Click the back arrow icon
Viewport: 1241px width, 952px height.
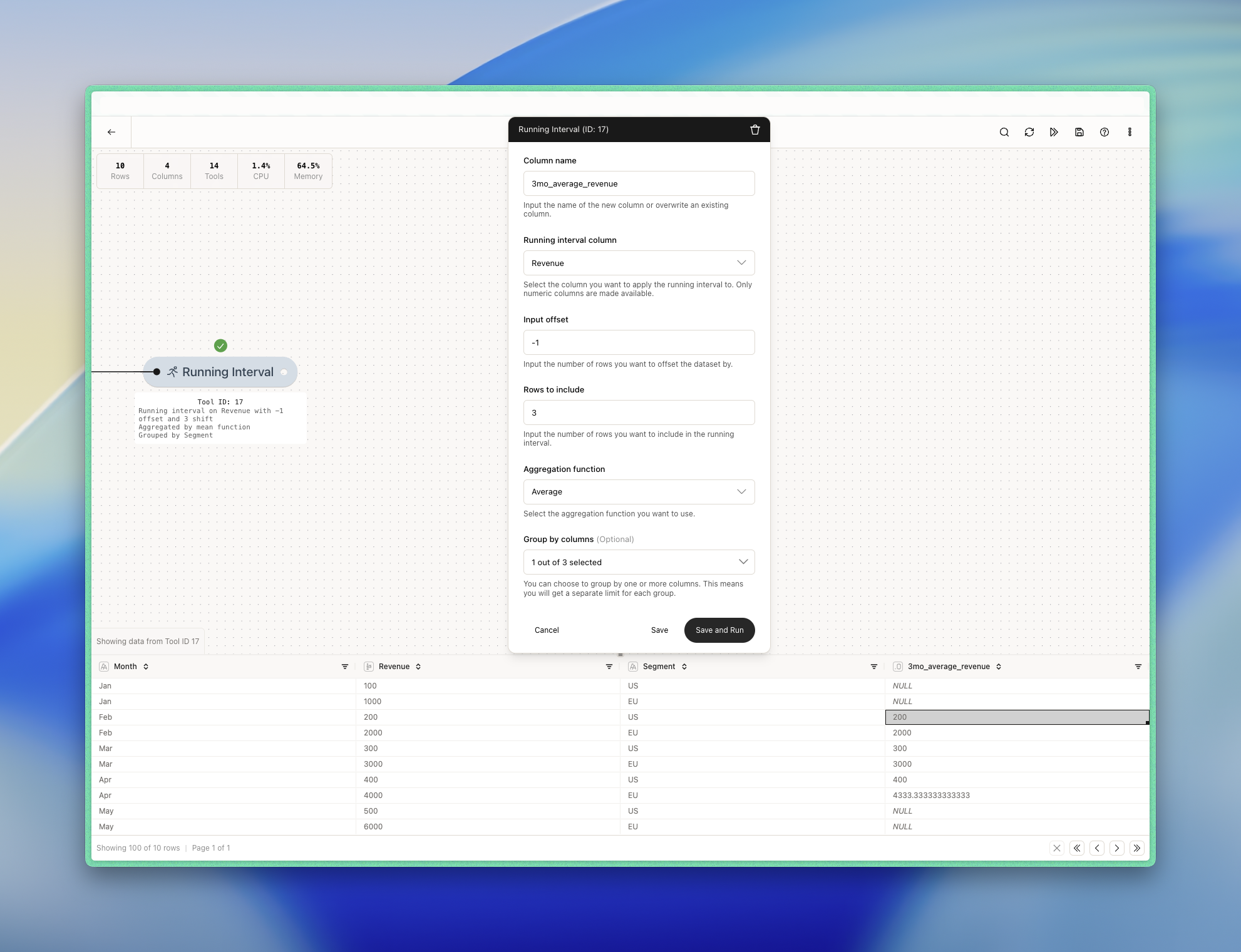coord(111,132)
